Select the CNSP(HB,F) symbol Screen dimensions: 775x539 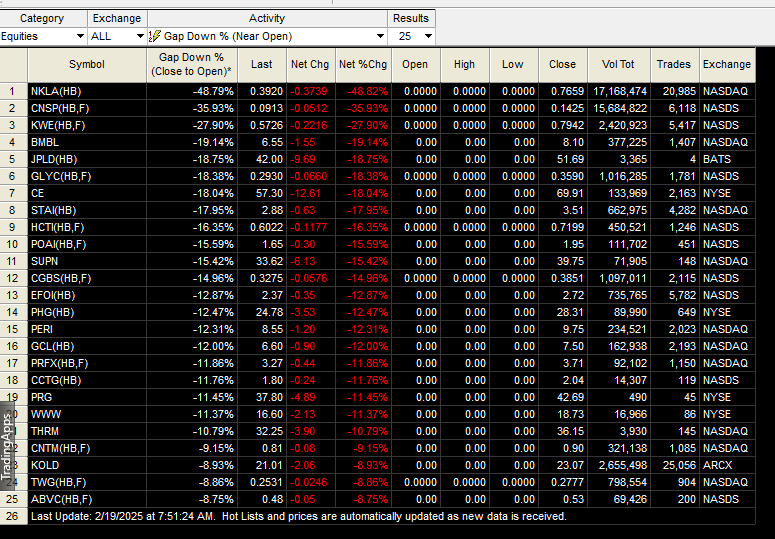(x=60, y=108)
